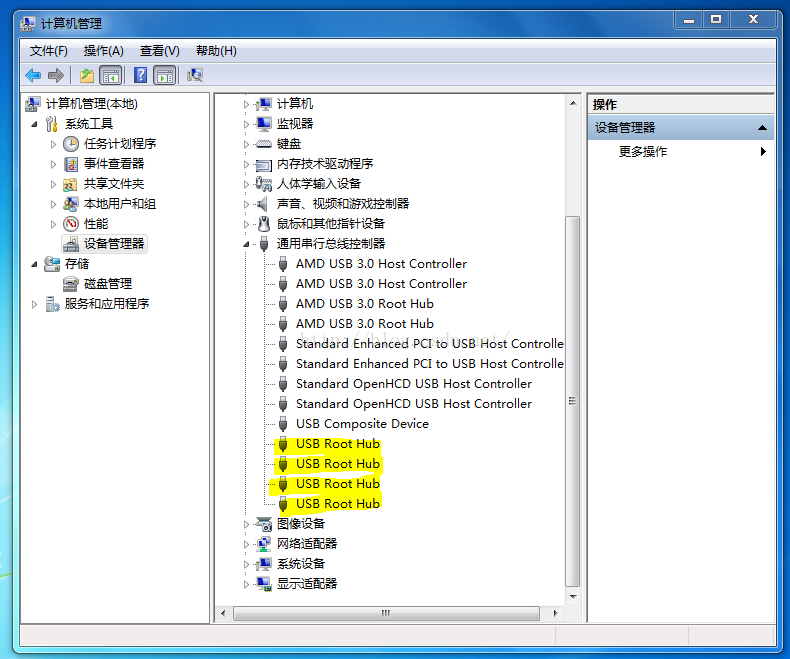The width and height of the screenshot is (790, 659).
Task: Click the camera icon next to 图像设备
Action: click(264, 524)
